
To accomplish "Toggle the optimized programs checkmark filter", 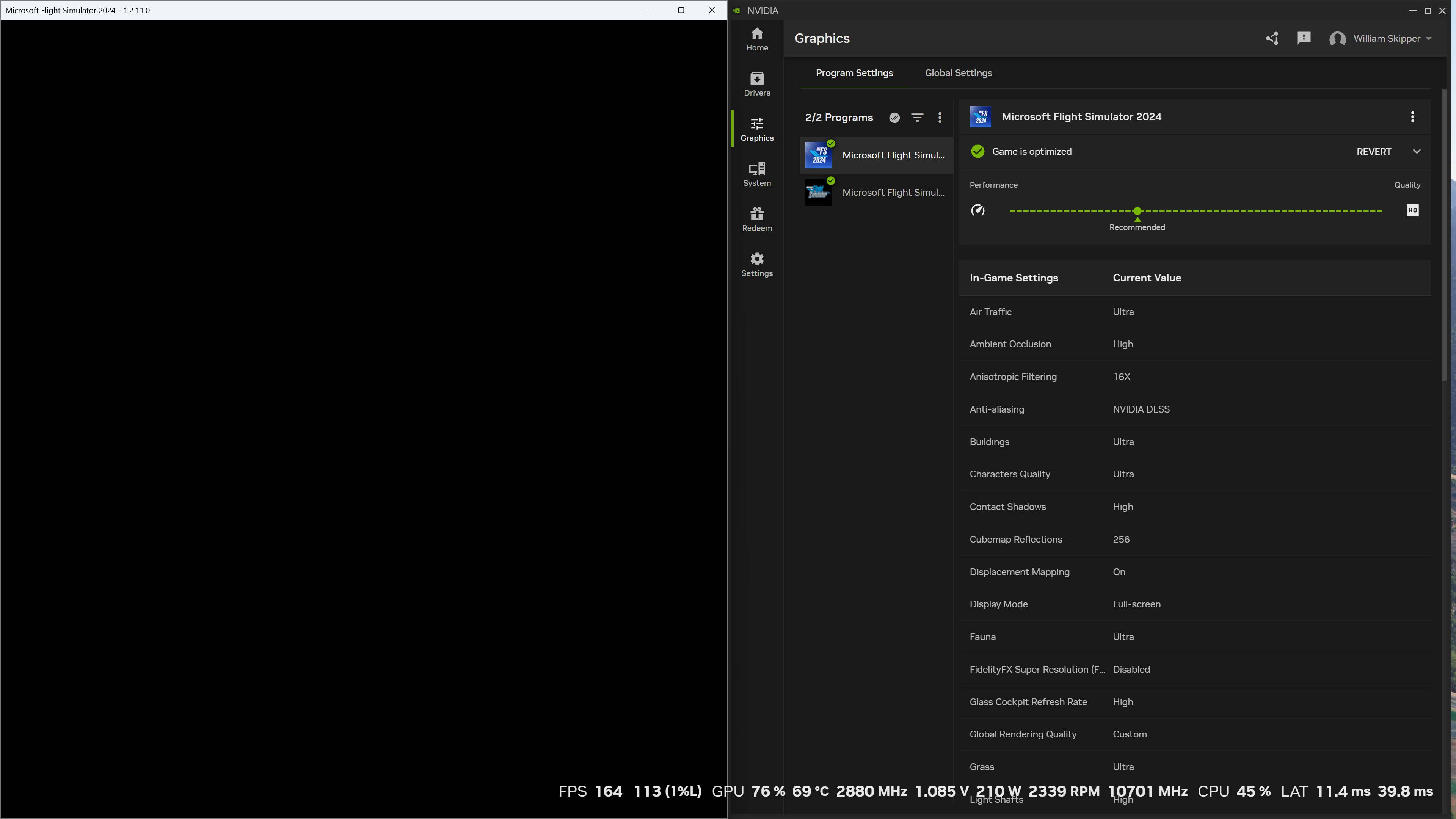I will 894,118.
